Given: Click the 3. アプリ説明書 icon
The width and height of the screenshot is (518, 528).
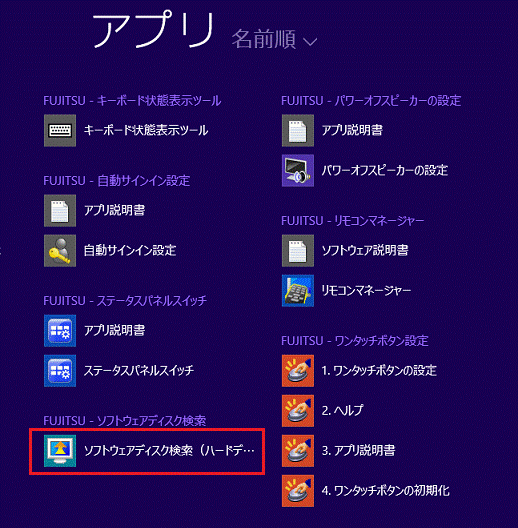Looking at the screenshot, I should point(298,451).
